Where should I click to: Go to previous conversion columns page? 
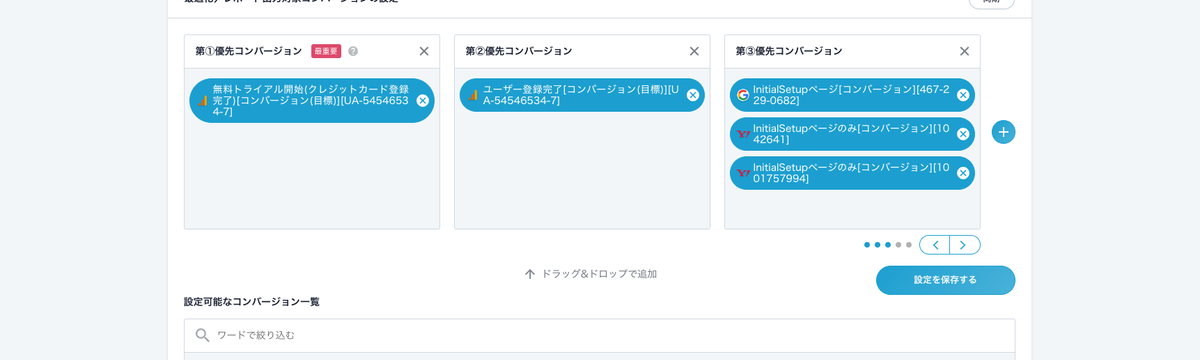(934, 245)
